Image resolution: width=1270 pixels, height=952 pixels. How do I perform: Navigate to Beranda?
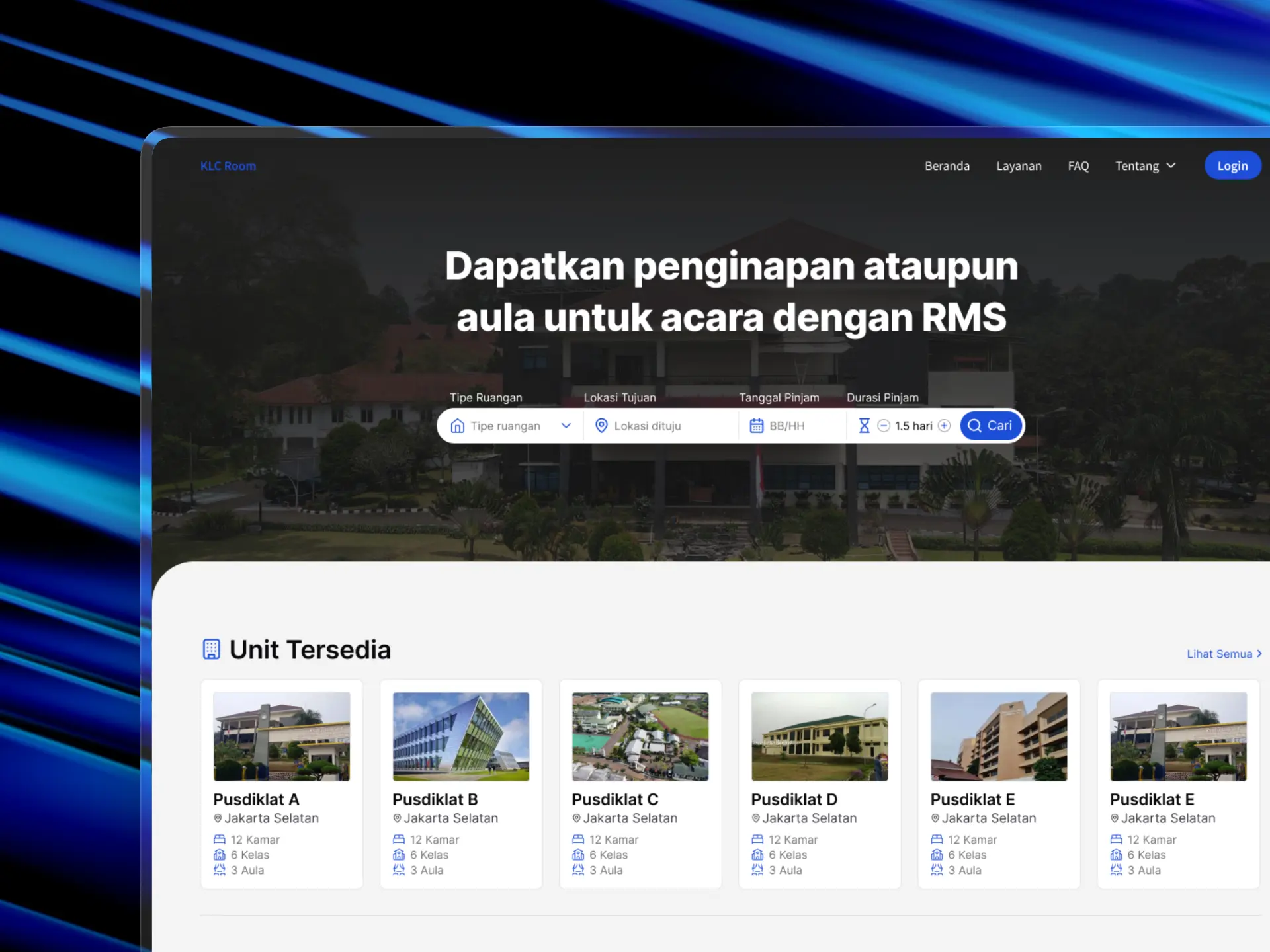(x=947, y=165)
